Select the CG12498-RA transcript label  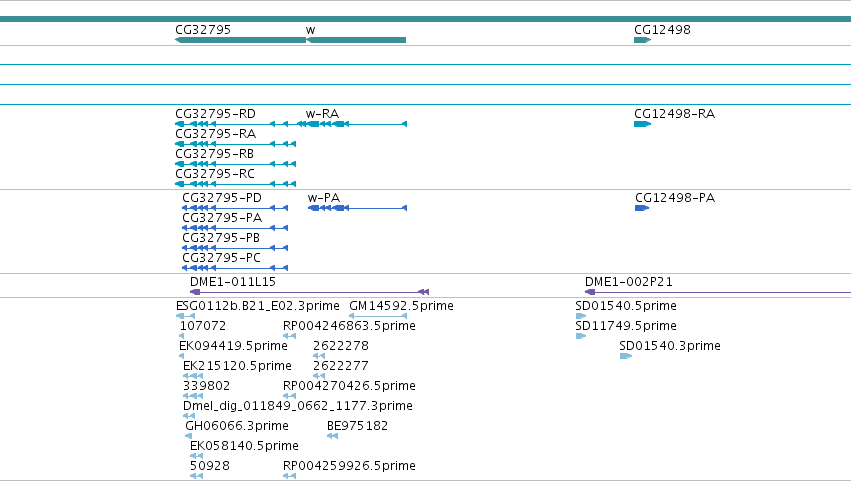(x=675, y=114)
